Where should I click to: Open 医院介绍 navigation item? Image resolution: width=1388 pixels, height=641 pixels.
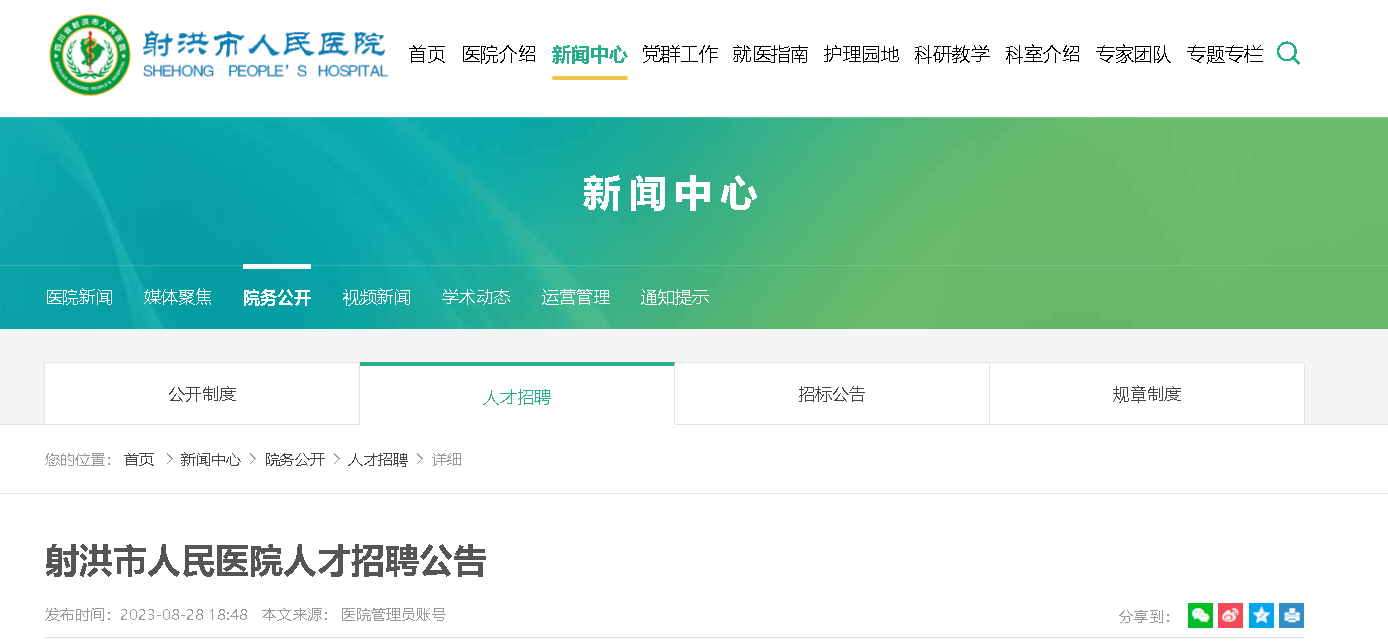coord(499,54)
